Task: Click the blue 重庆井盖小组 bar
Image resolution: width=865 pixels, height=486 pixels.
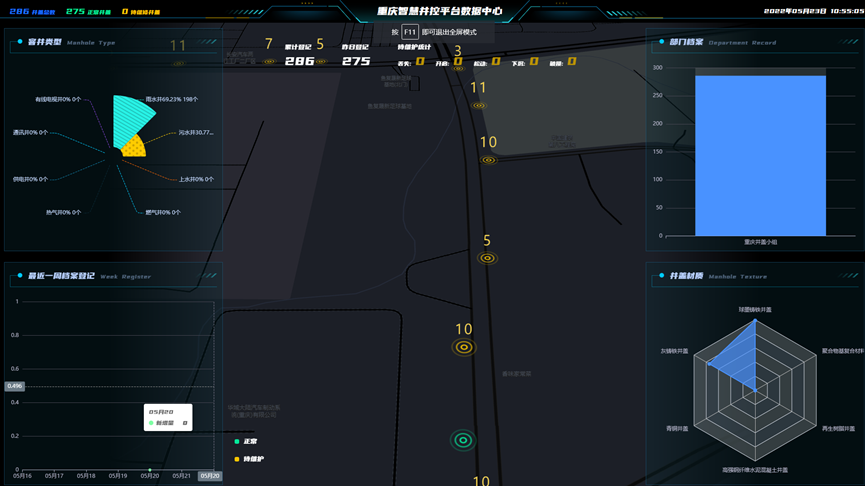Action: [760, 155]
